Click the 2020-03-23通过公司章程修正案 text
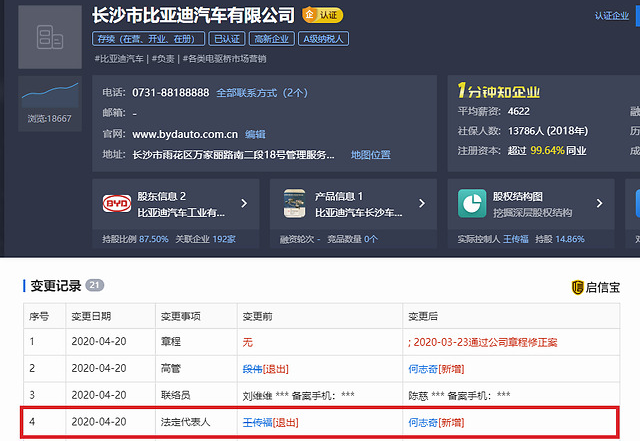 (x=485, y=342)
